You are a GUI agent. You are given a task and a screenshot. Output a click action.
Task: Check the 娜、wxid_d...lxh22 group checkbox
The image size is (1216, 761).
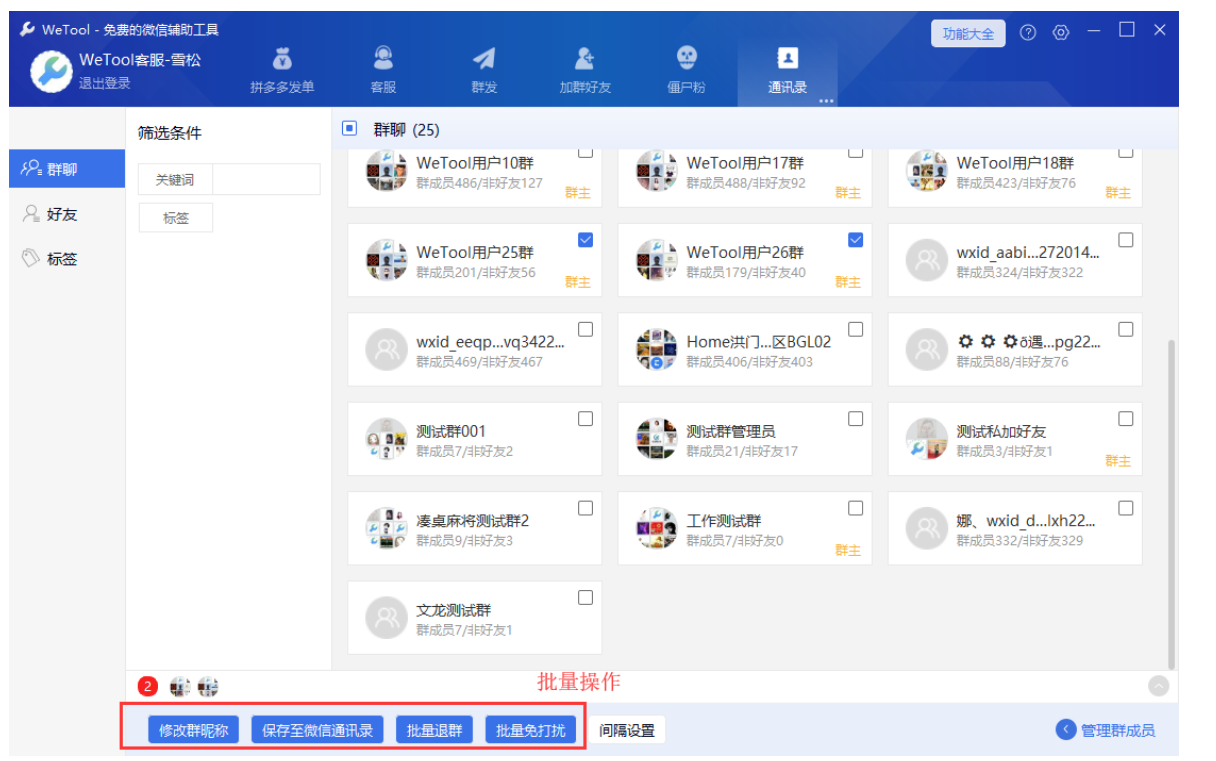coord(1125,508)
